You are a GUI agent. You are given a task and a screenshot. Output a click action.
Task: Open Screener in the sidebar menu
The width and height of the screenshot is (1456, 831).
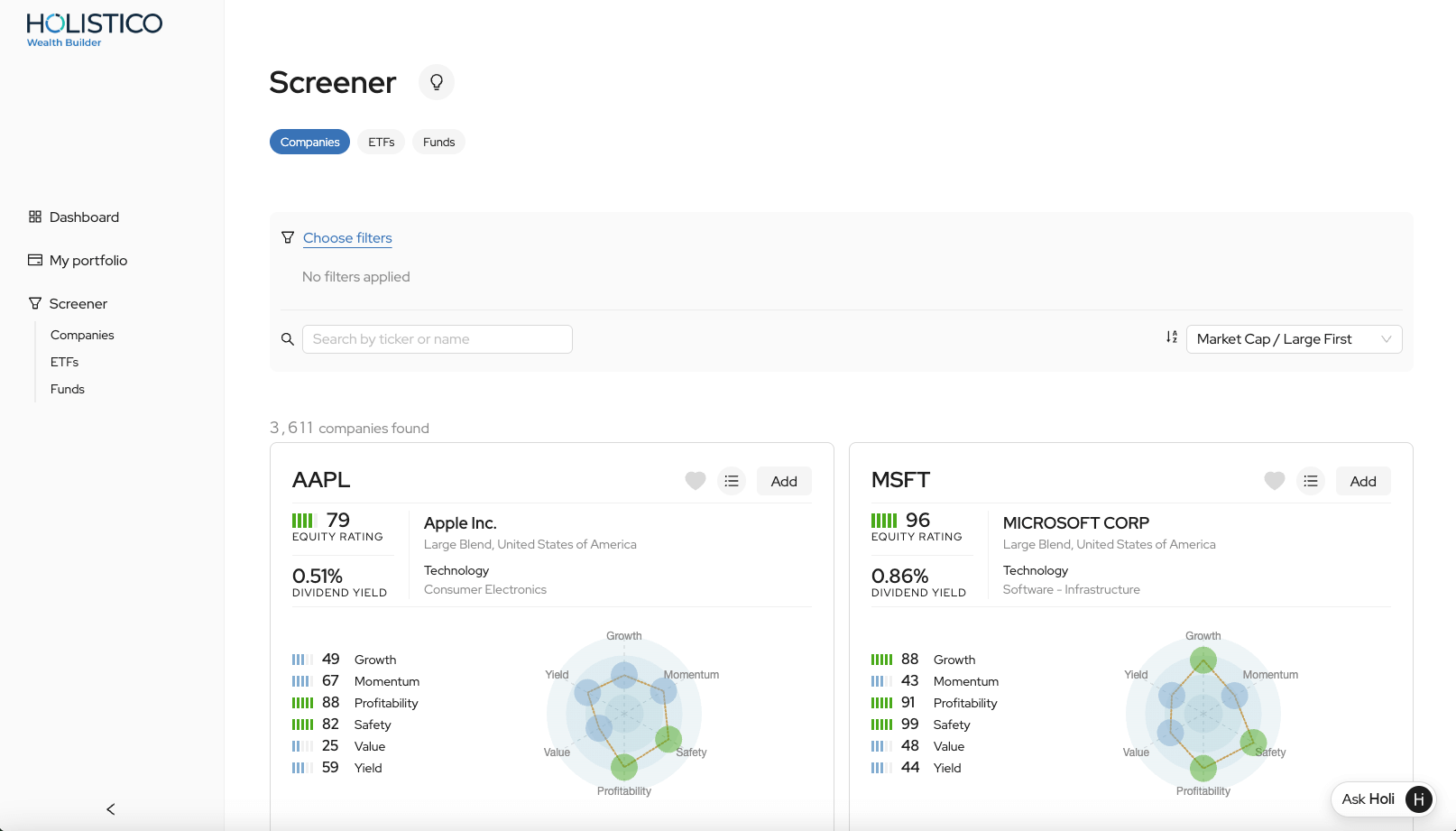78,303
